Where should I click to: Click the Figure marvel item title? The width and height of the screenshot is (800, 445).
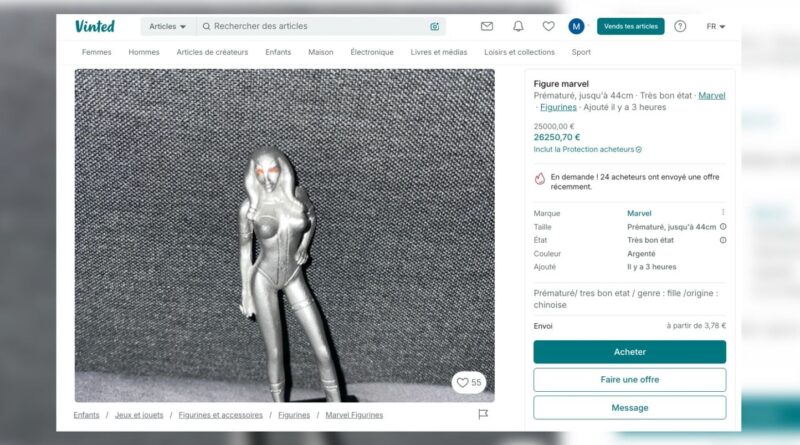point(561,84)
